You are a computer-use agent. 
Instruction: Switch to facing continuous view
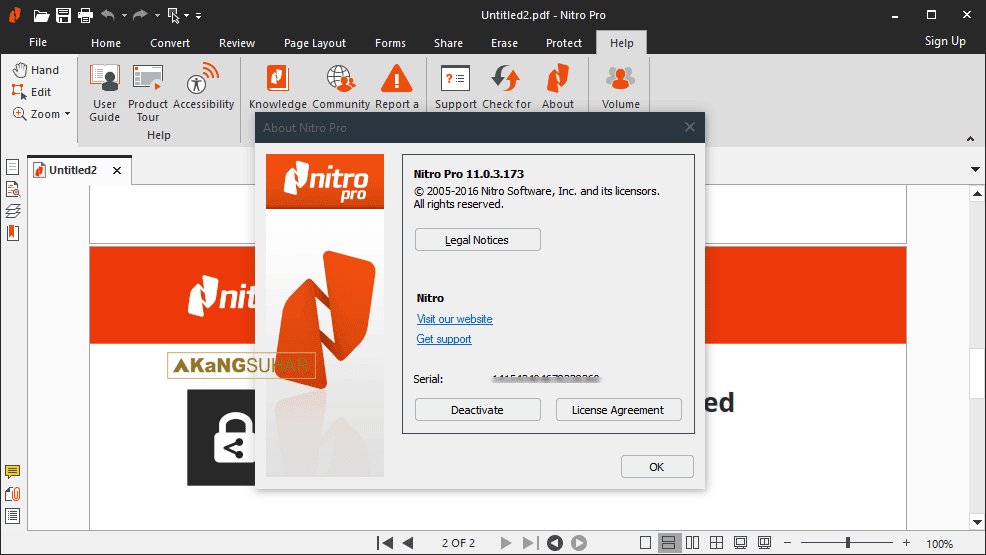pos(716,542)
